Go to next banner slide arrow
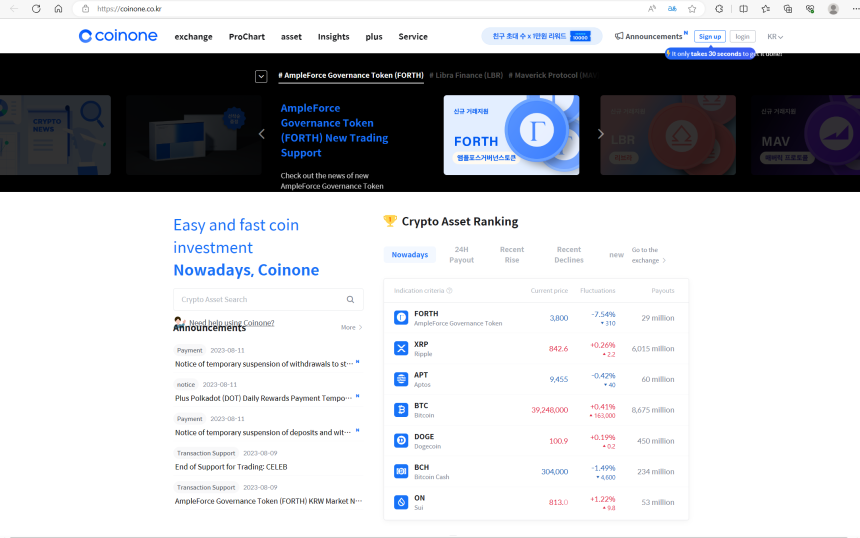The height and width of the screenshot is (538, 860). coord(601,134)
